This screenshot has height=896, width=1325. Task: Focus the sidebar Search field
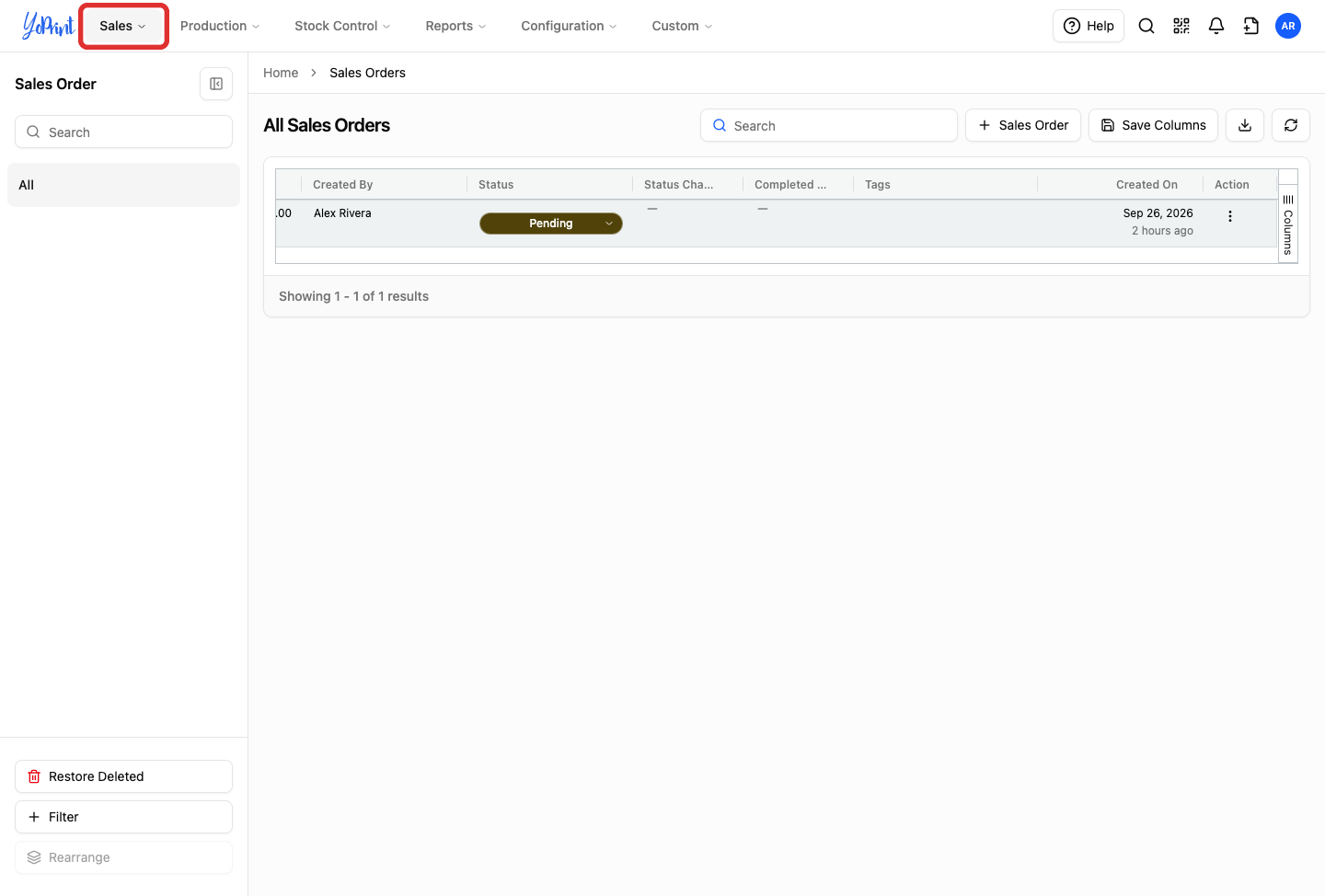point(123,132)
